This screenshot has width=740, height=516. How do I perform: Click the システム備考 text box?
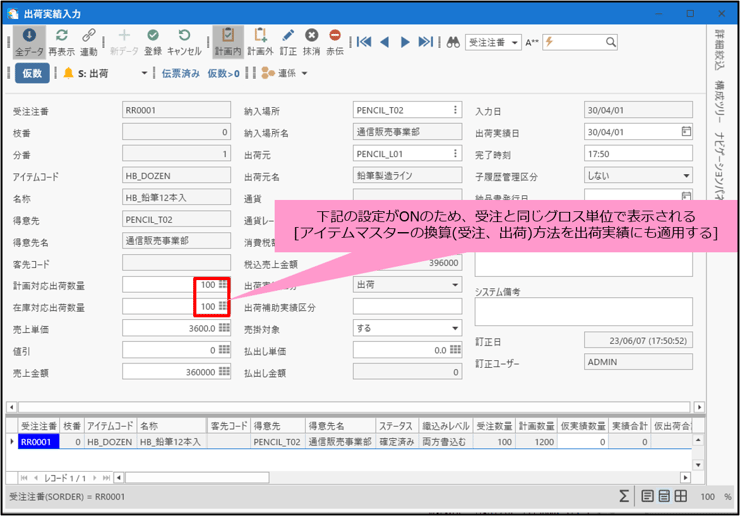tap(583, 311)
